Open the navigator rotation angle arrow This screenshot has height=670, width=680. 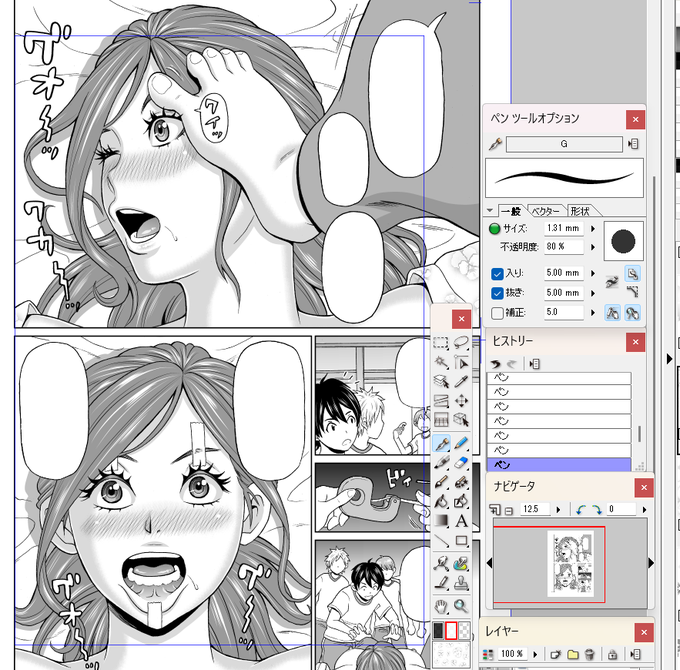pyautogui.click(x=644, y=510)
